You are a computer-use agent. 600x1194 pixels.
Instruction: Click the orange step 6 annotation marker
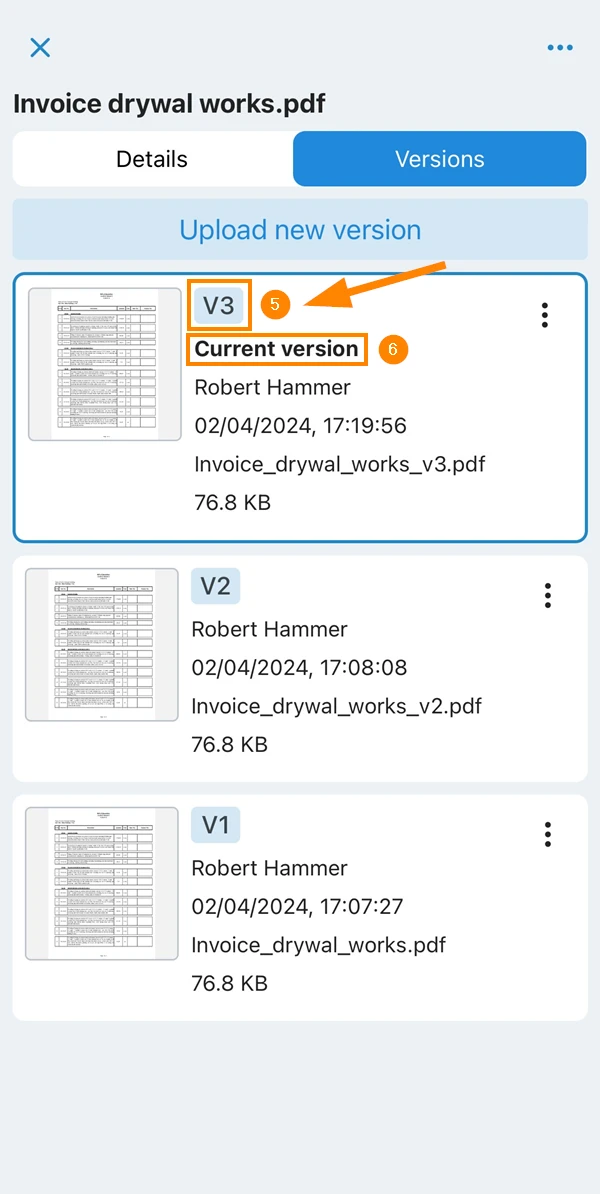393,350
